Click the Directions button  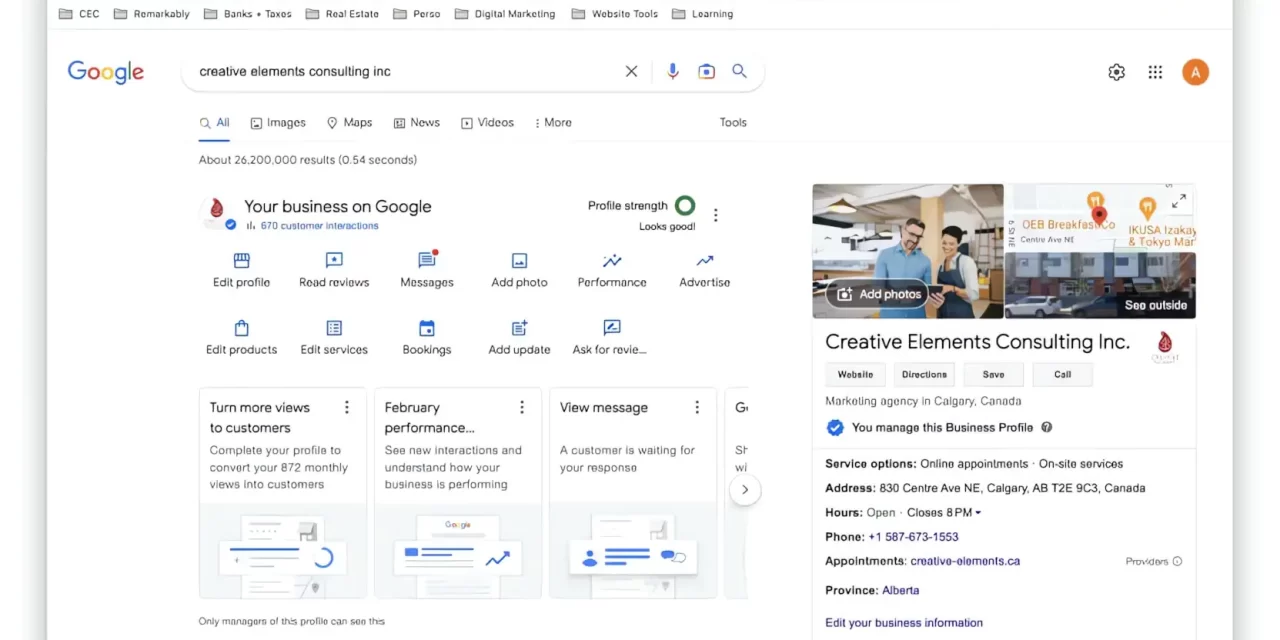tap(924, 374)
